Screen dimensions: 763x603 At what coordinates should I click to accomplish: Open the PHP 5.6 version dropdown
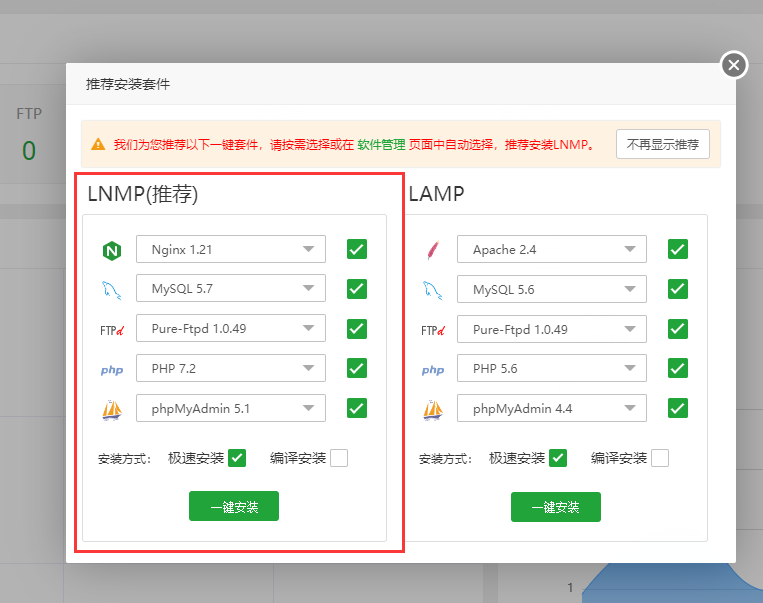tap(552, 368)
